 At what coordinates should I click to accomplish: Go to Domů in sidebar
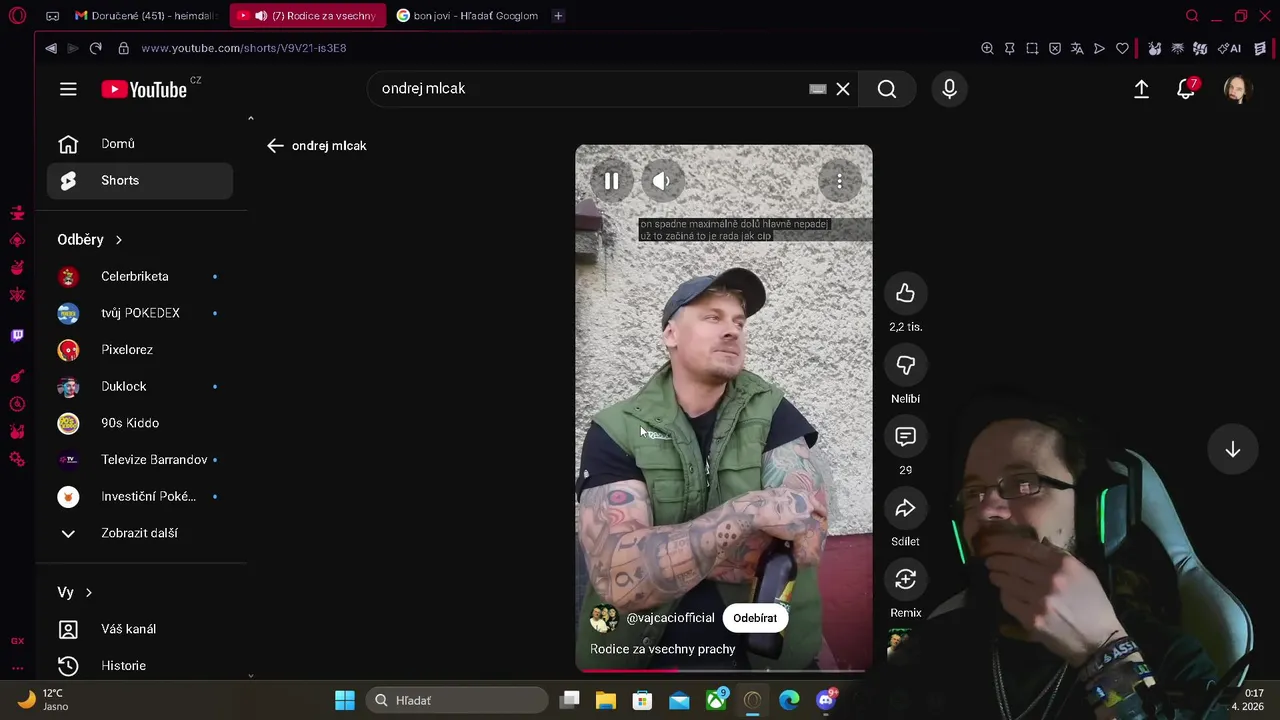coord(140,144)
